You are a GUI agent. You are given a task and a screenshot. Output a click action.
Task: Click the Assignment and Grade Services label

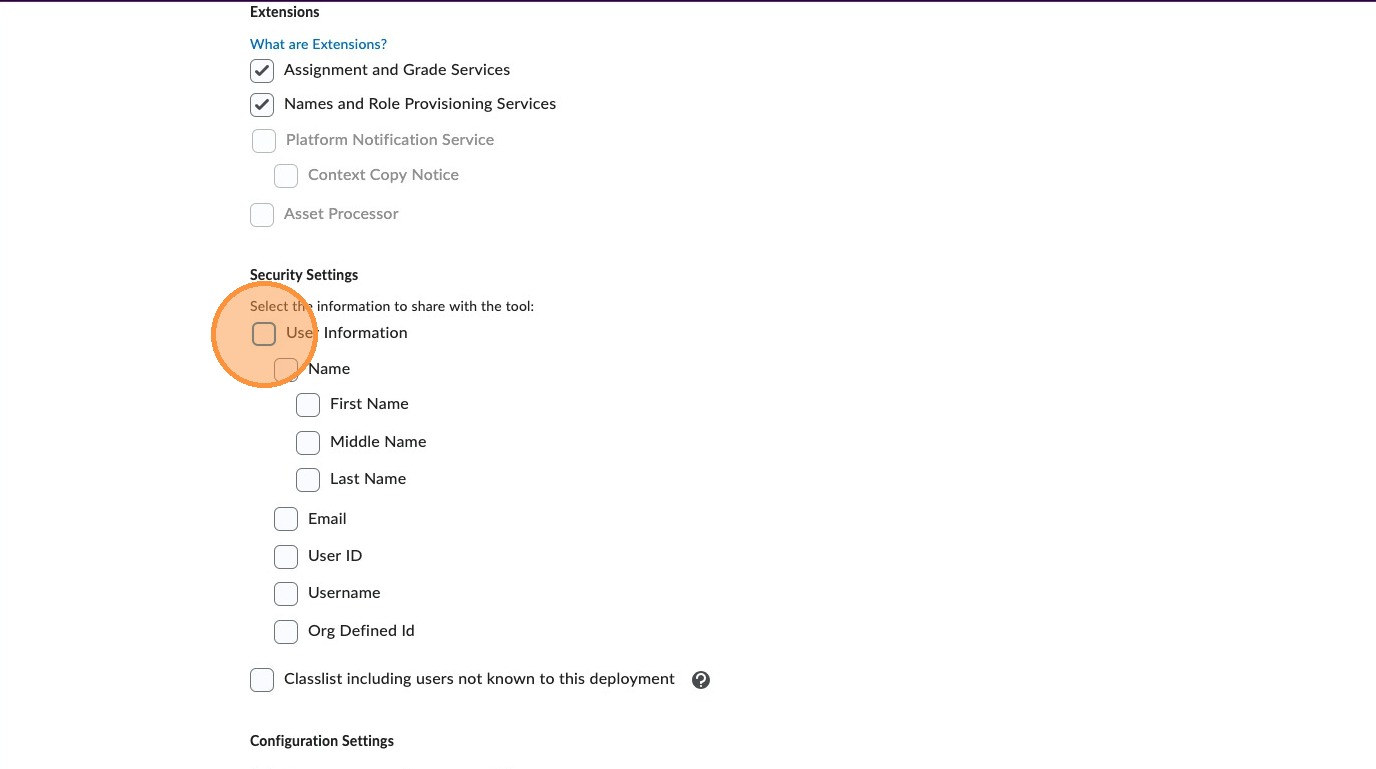[396, 70]
